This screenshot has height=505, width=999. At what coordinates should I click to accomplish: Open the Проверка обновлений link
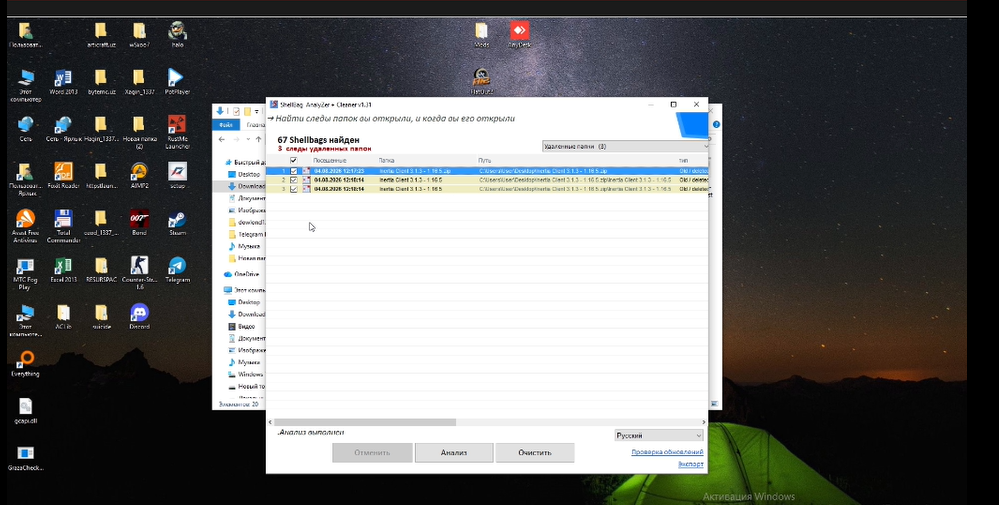(667, 452)
